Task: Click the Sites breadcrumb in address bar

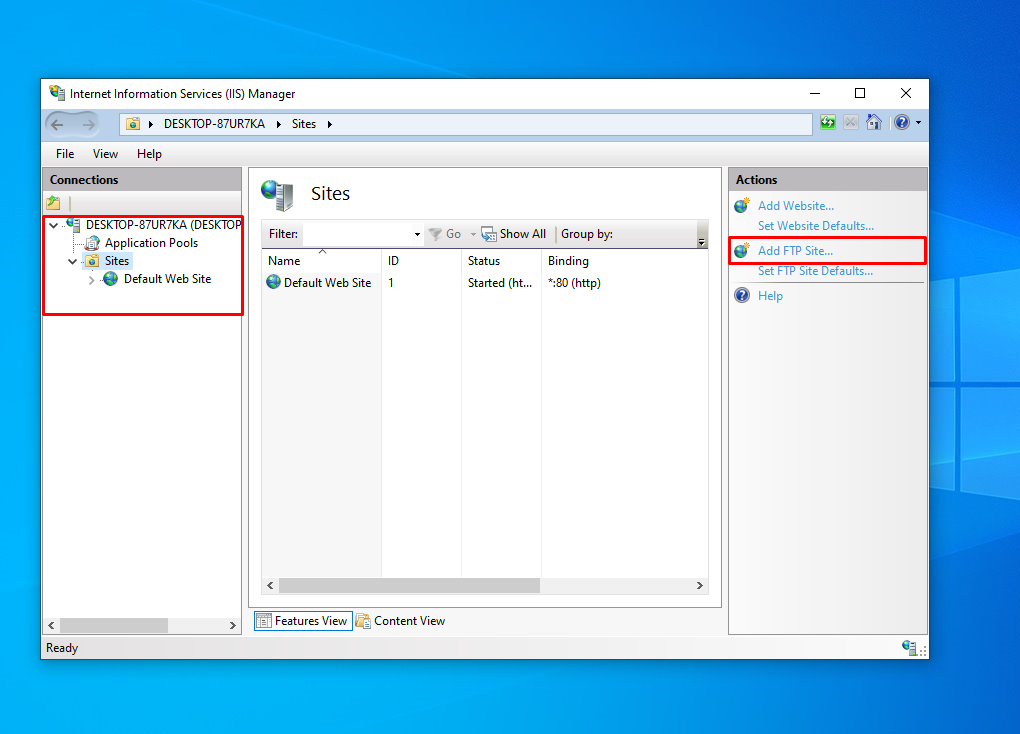Action: pyautogui.click(x=304, y=124)
